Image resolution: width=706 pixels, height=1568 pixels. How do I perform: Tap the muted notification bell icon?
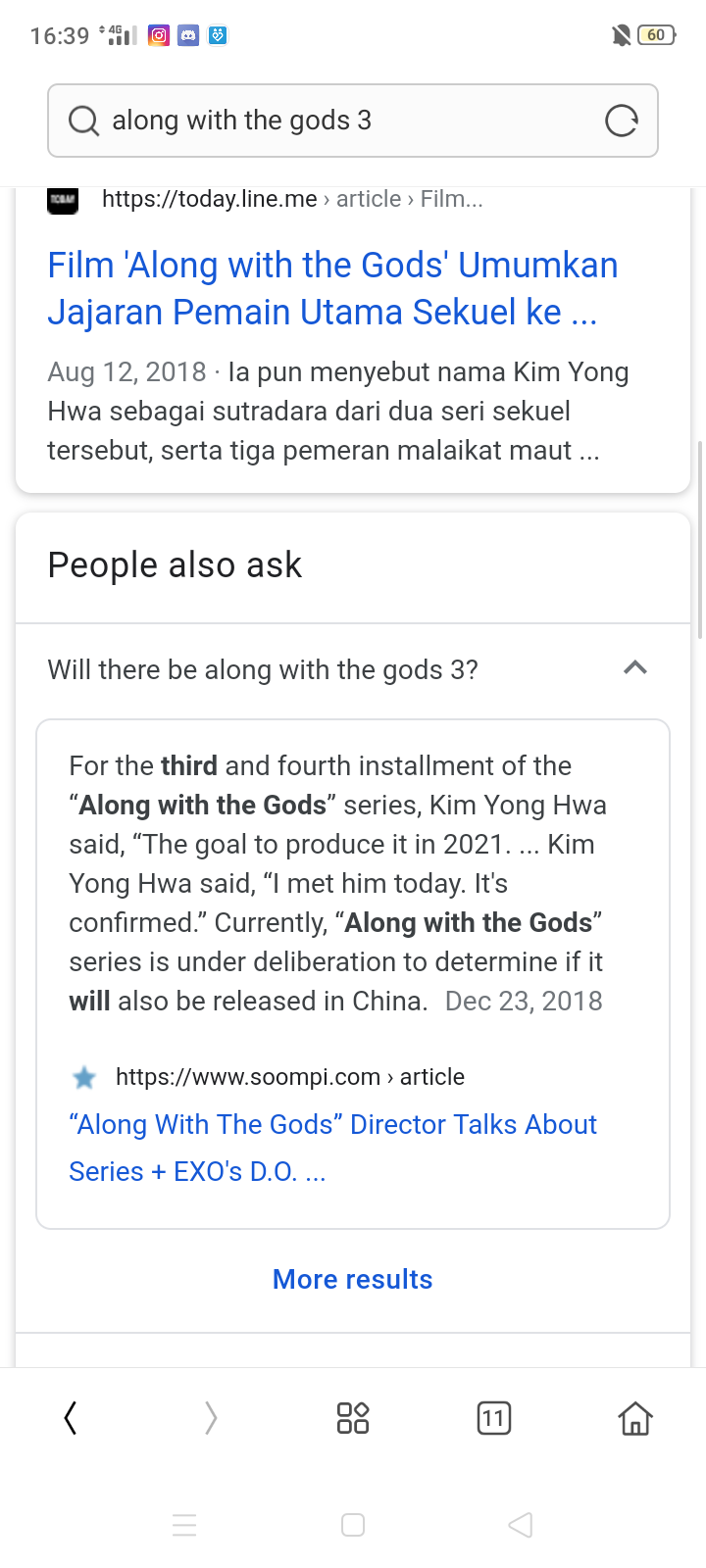(x=621, y=35)
